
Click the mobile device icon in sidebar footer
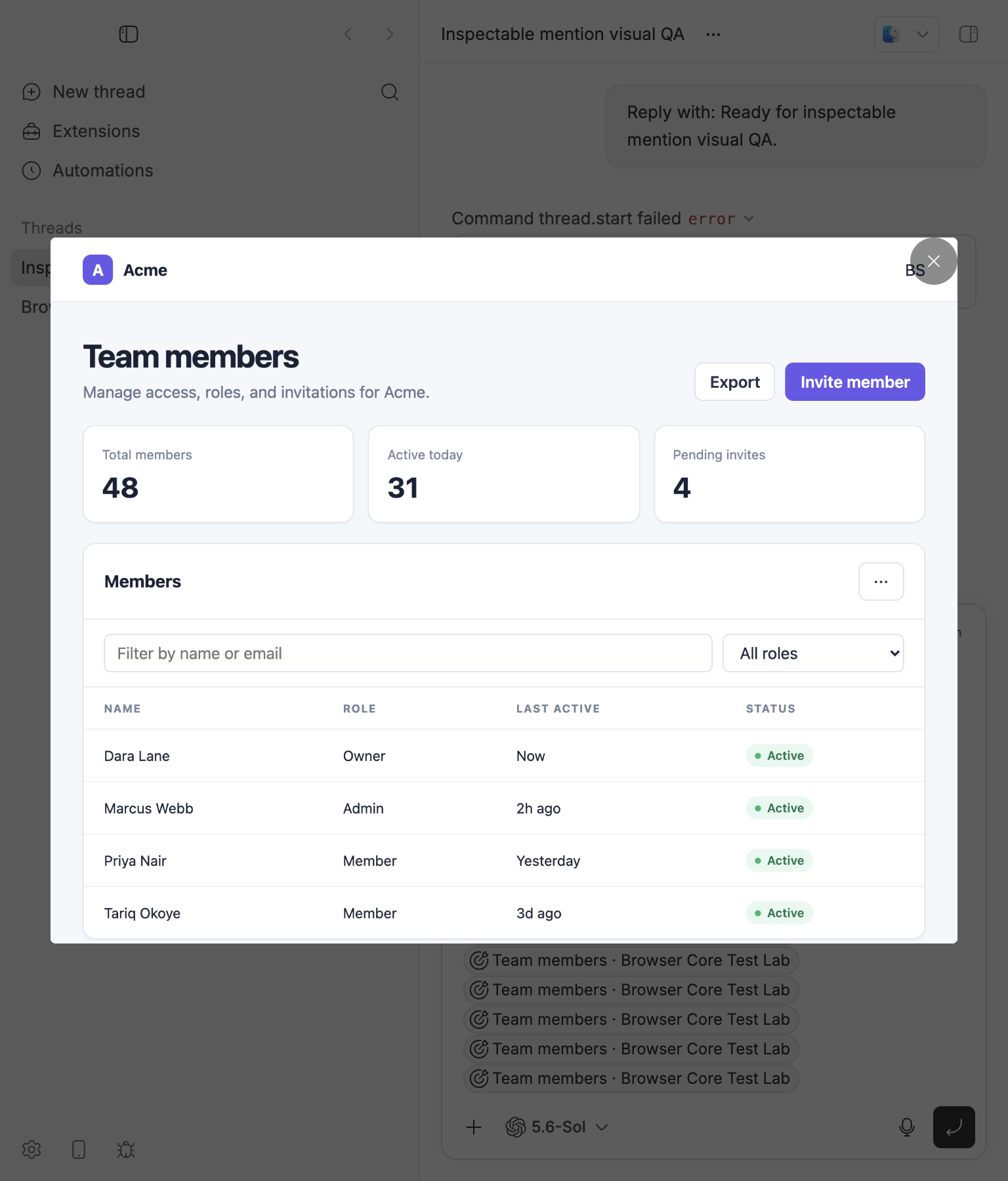(79, 1150)
